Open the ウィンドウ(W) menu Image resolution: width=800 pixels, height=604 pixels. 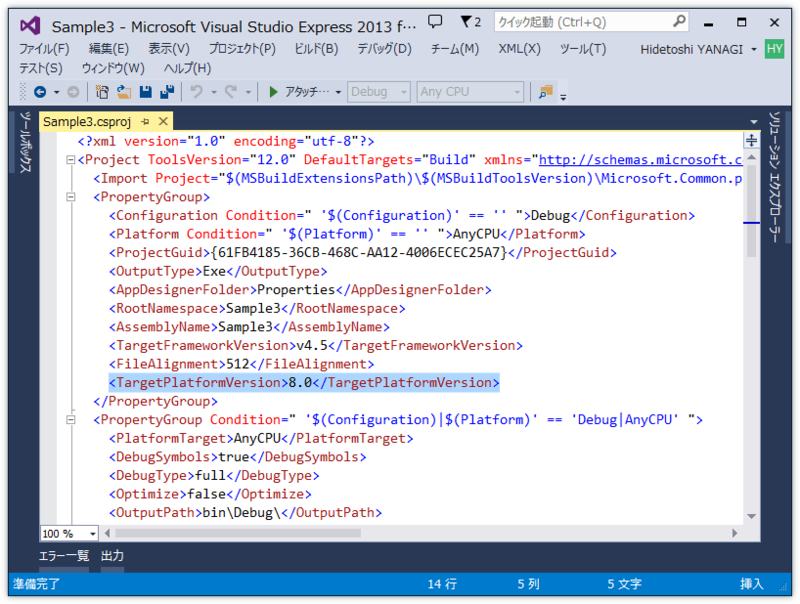click(113, 68)
